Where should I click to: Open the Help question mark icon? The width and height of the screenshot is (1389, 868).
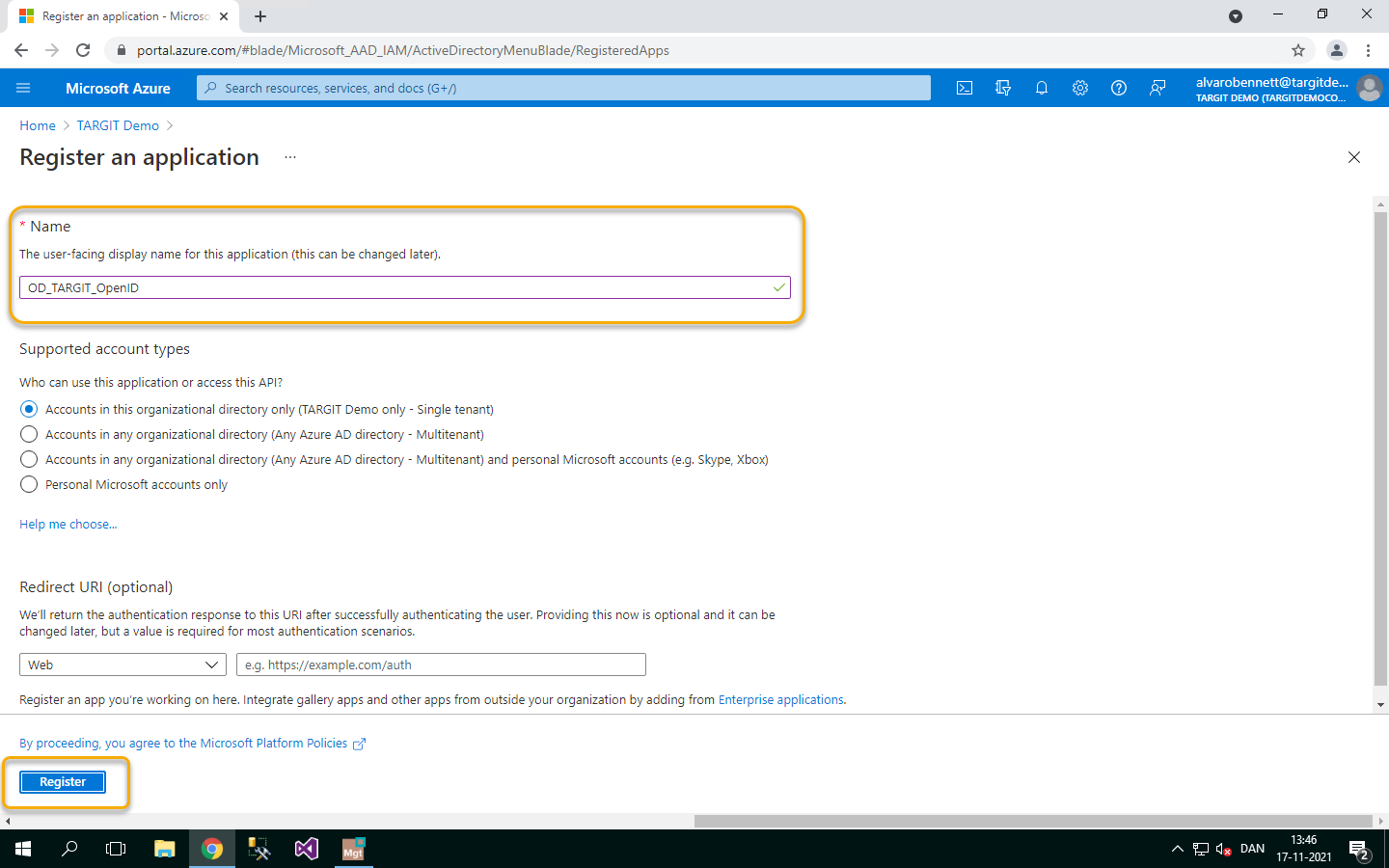1119,88
